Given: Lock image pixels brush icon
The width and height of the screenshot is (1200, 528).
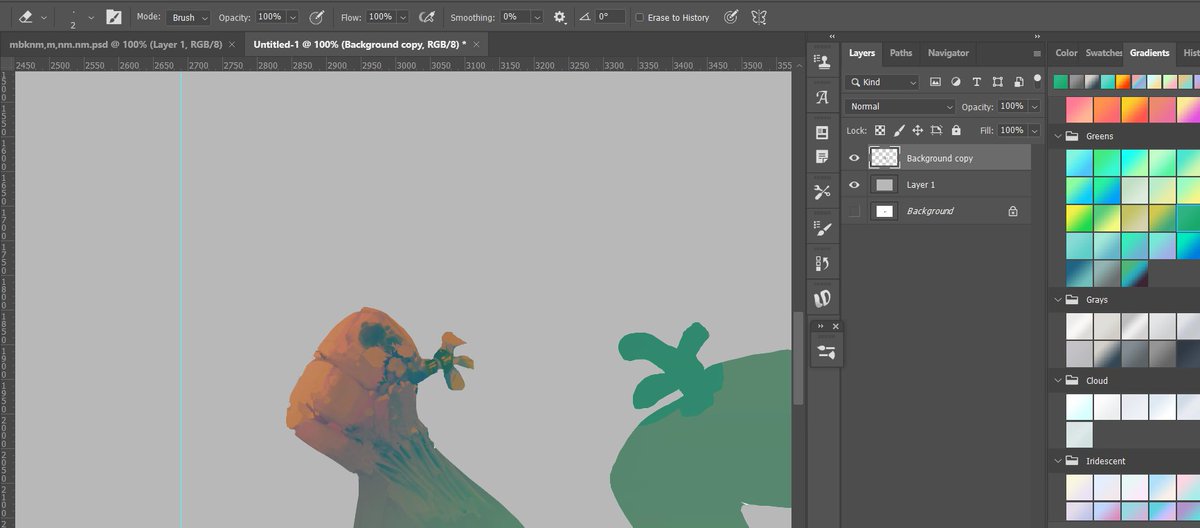Looking at the screenshot, I should (899, 130).
